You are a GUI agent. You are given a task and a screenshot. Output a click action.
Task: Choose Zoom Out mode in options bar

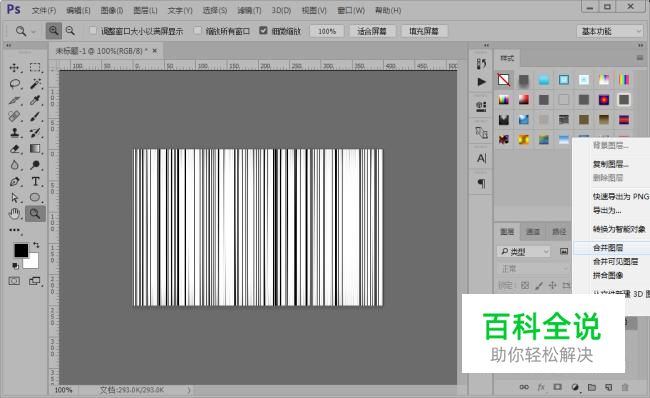[70, 31]
